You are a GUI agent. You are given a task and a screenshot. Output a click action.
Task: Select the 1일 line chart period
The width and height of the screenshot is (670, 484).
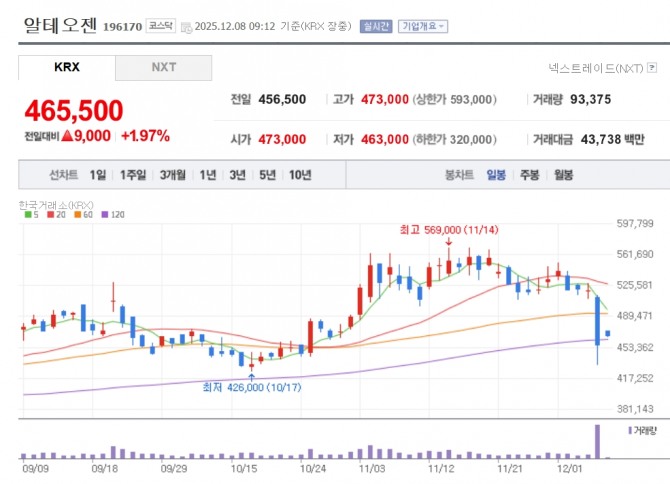(x=98, y=175)
